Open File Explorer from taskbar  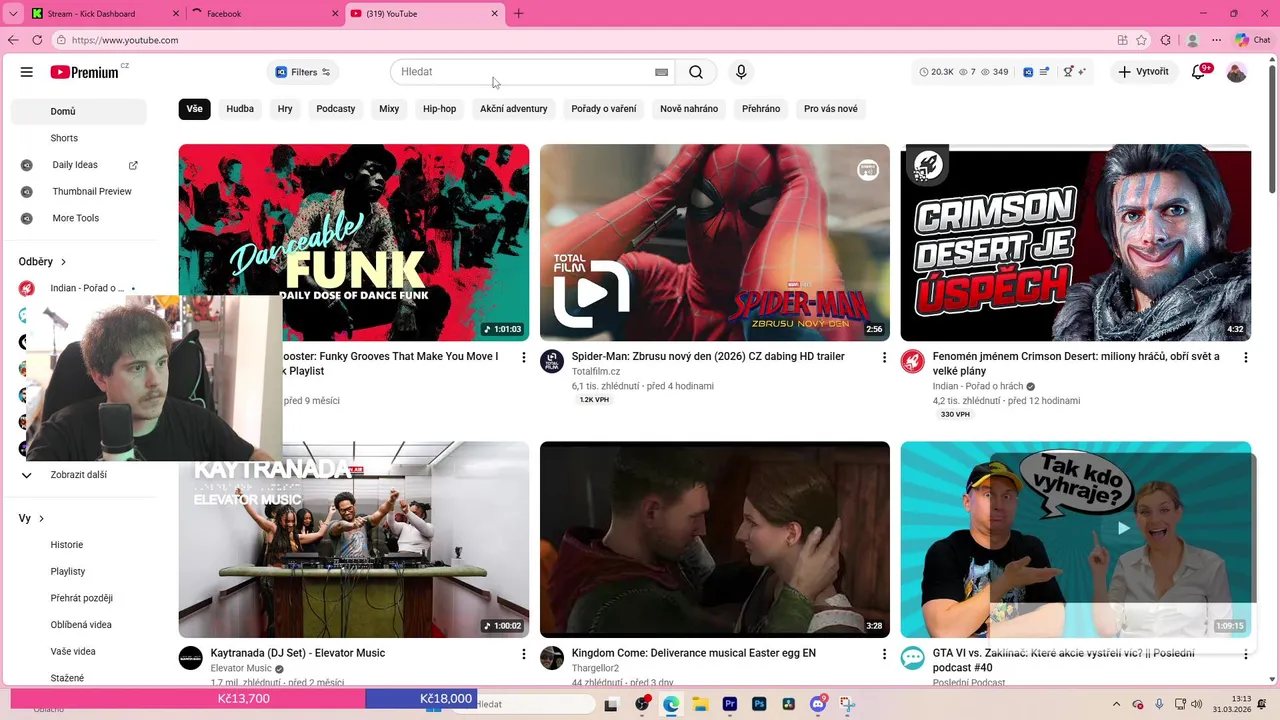(x=700, y=704)
